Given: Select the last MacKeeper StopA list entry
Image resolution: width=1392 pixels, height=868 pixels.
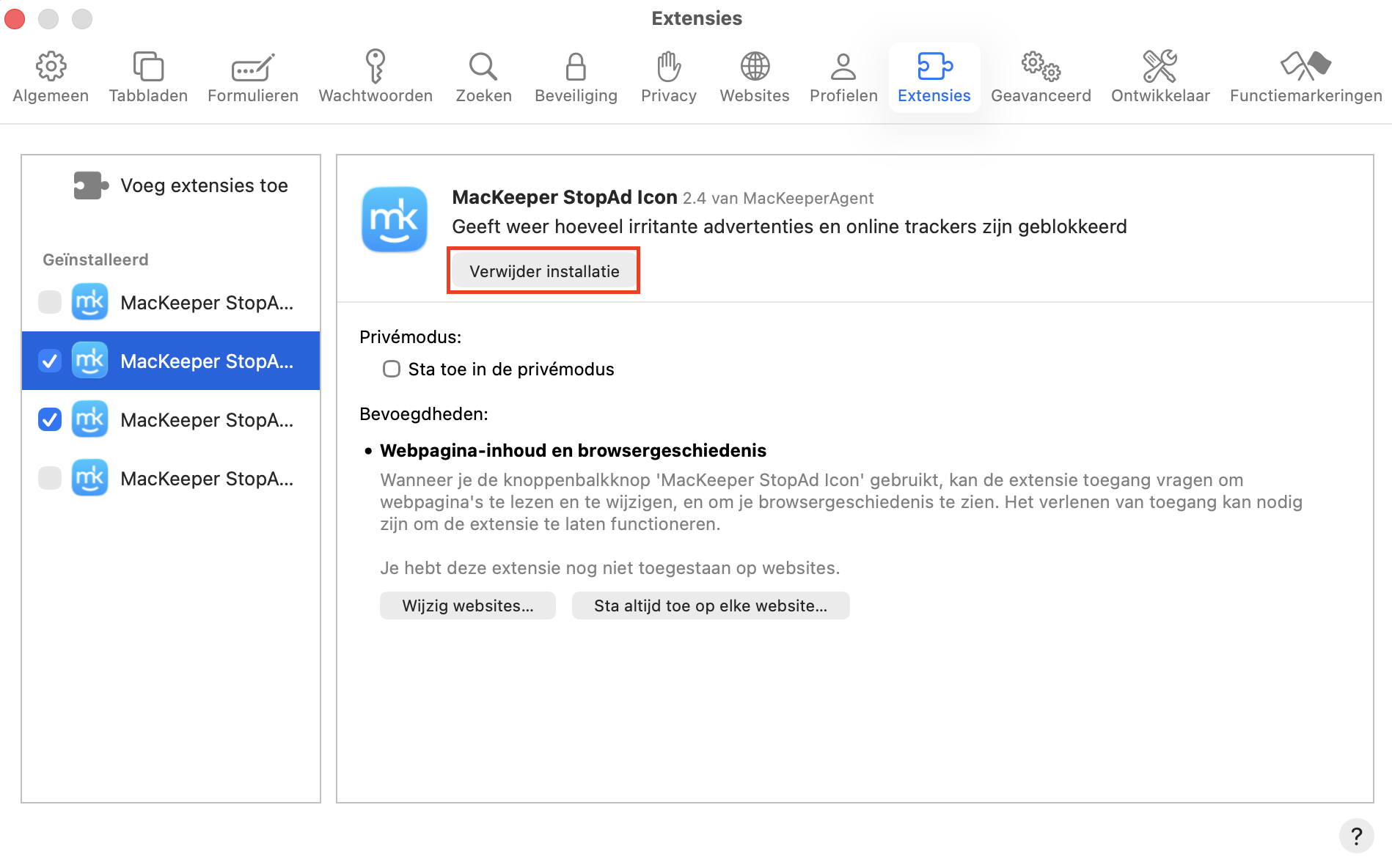Looking at the screenshot, I should point(208,478).
